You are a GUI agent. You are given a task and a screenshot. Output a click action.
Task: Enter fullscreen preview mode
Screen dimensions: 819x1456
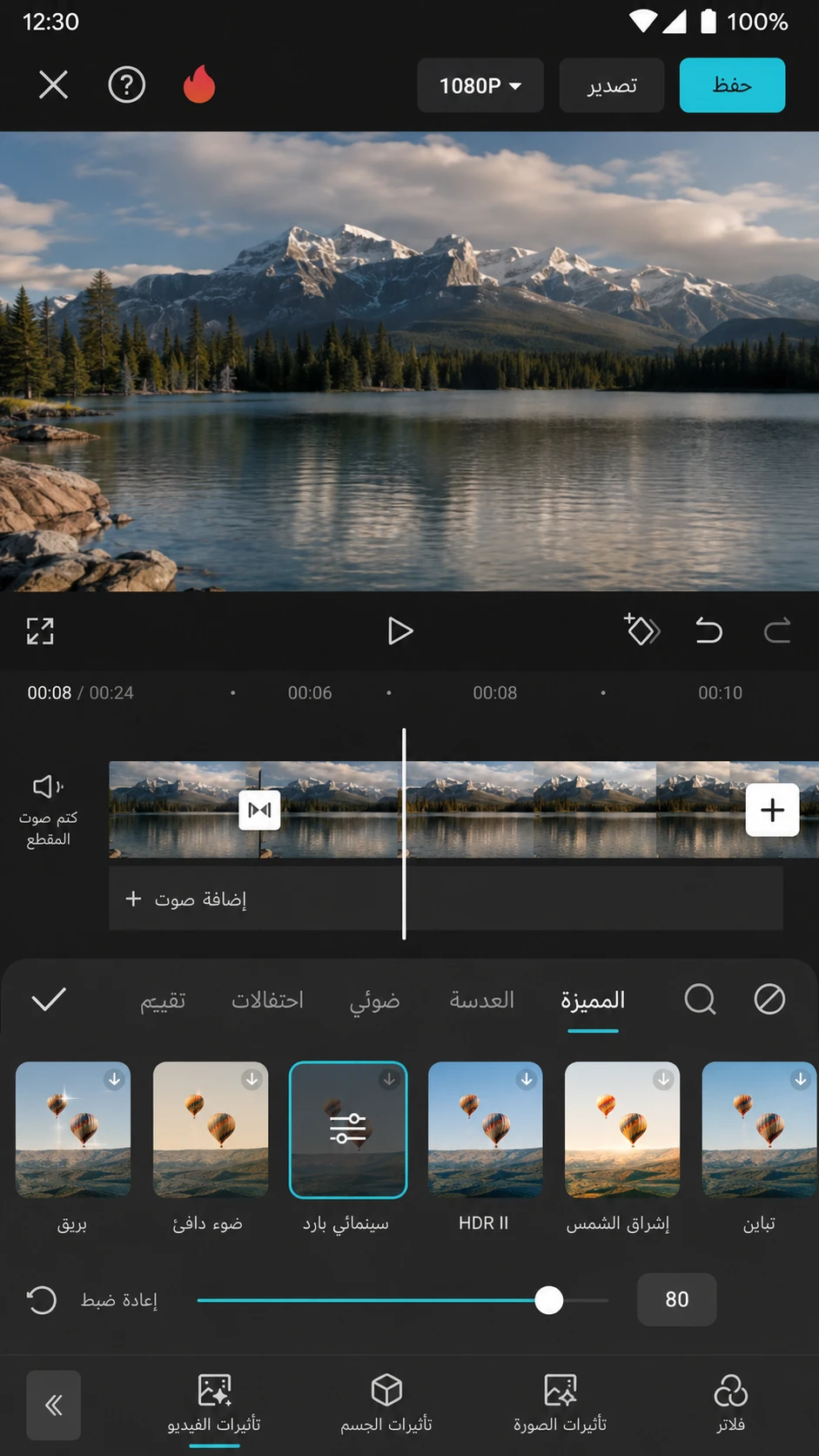[x=40, y=631]
